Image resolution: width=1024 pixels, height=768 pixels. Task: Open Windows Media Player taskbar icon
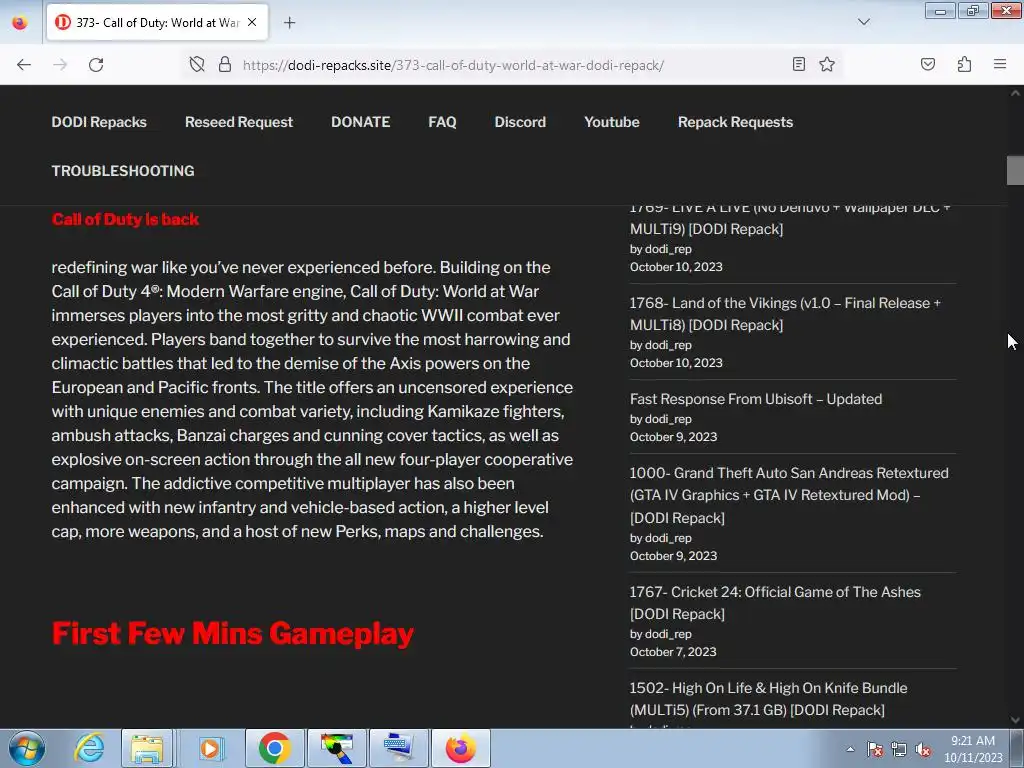210,748
